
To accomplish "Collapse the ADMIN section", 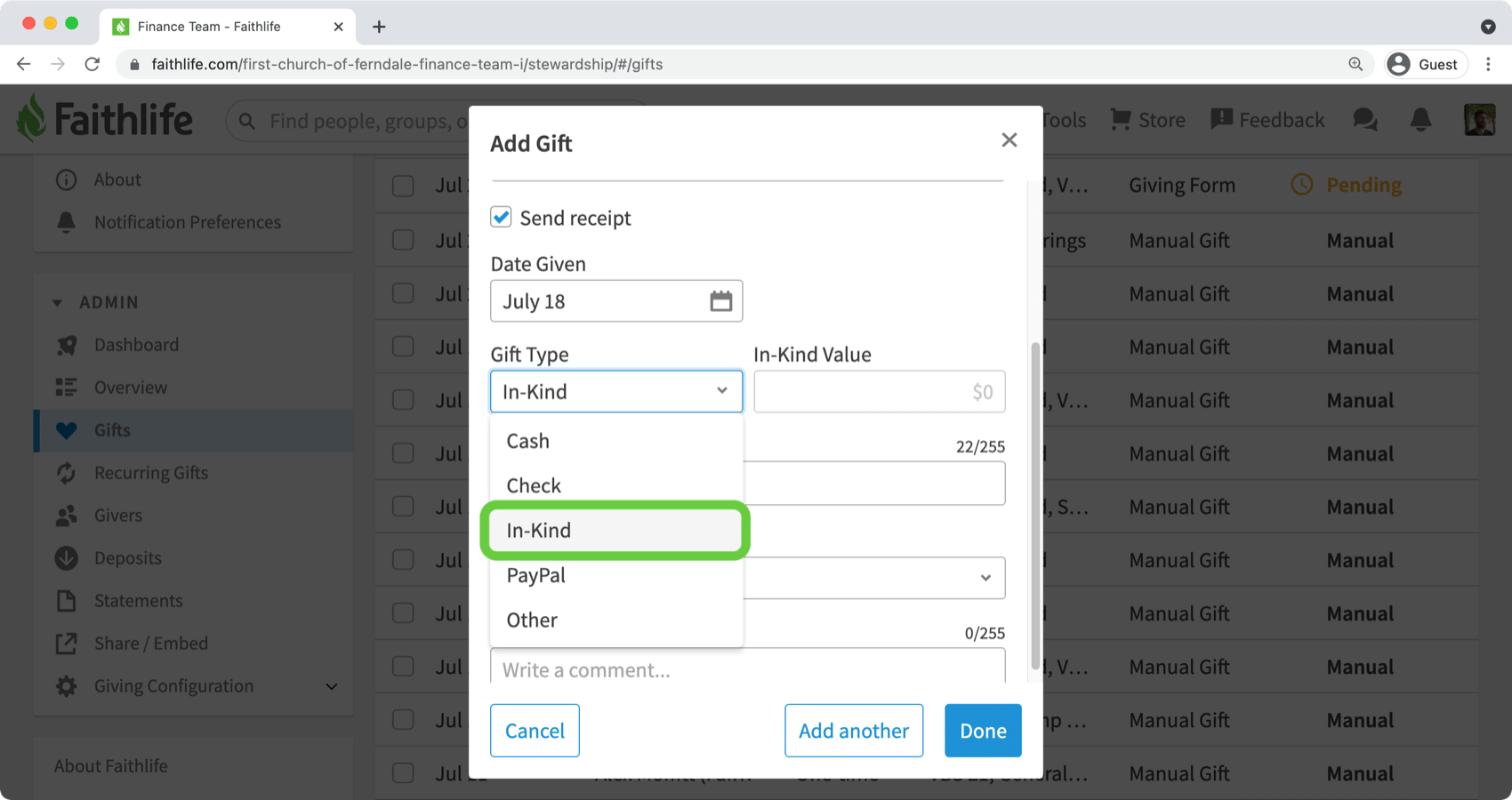I will tap(58, 302).
